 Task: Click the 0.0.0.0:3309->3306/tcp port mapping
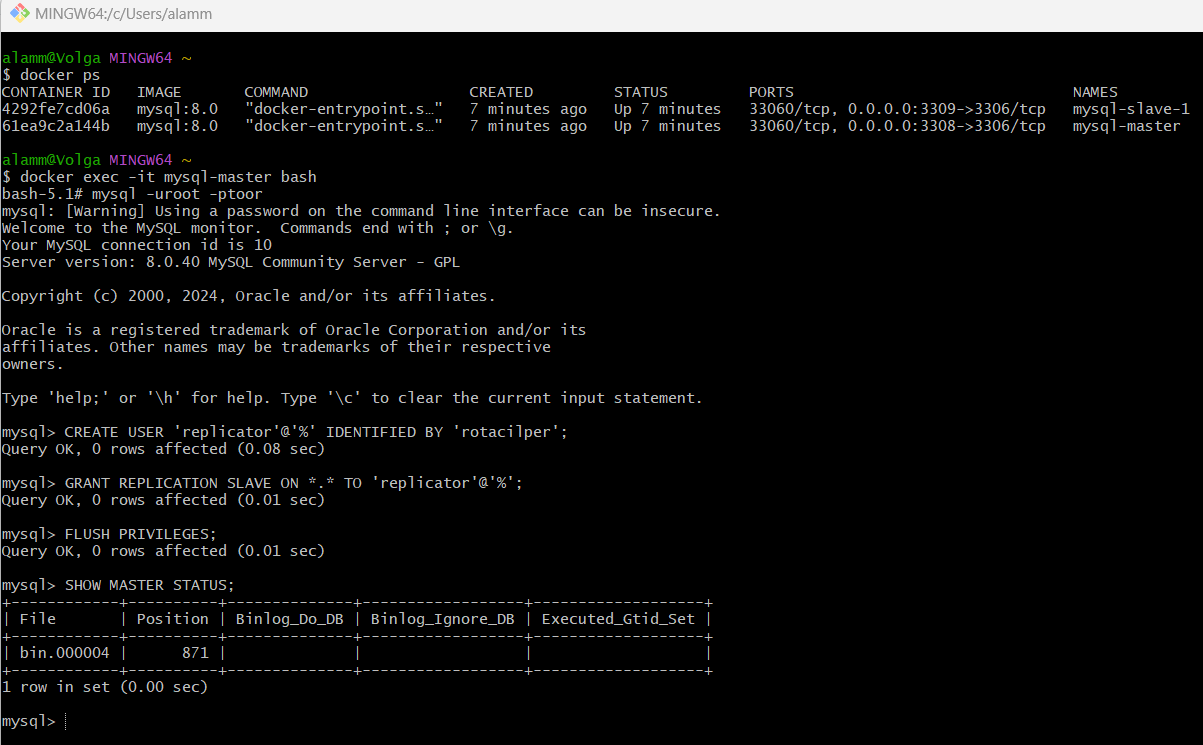tap(940, 109)
